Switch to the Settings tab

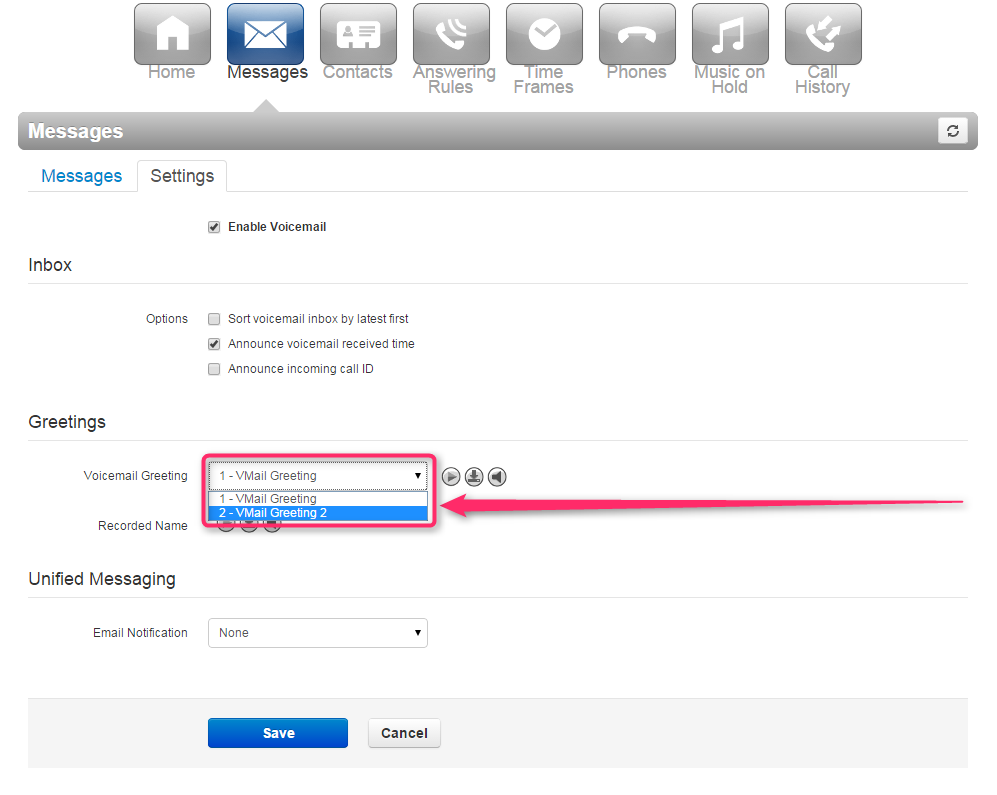(x=181, y=175)
